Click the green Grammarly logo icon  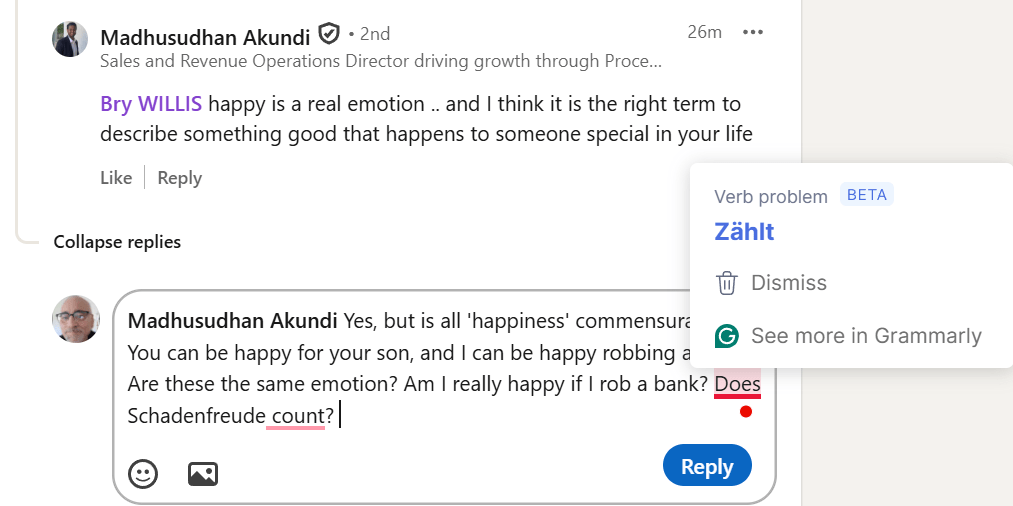pyautogui.click(x=727, y=336)
